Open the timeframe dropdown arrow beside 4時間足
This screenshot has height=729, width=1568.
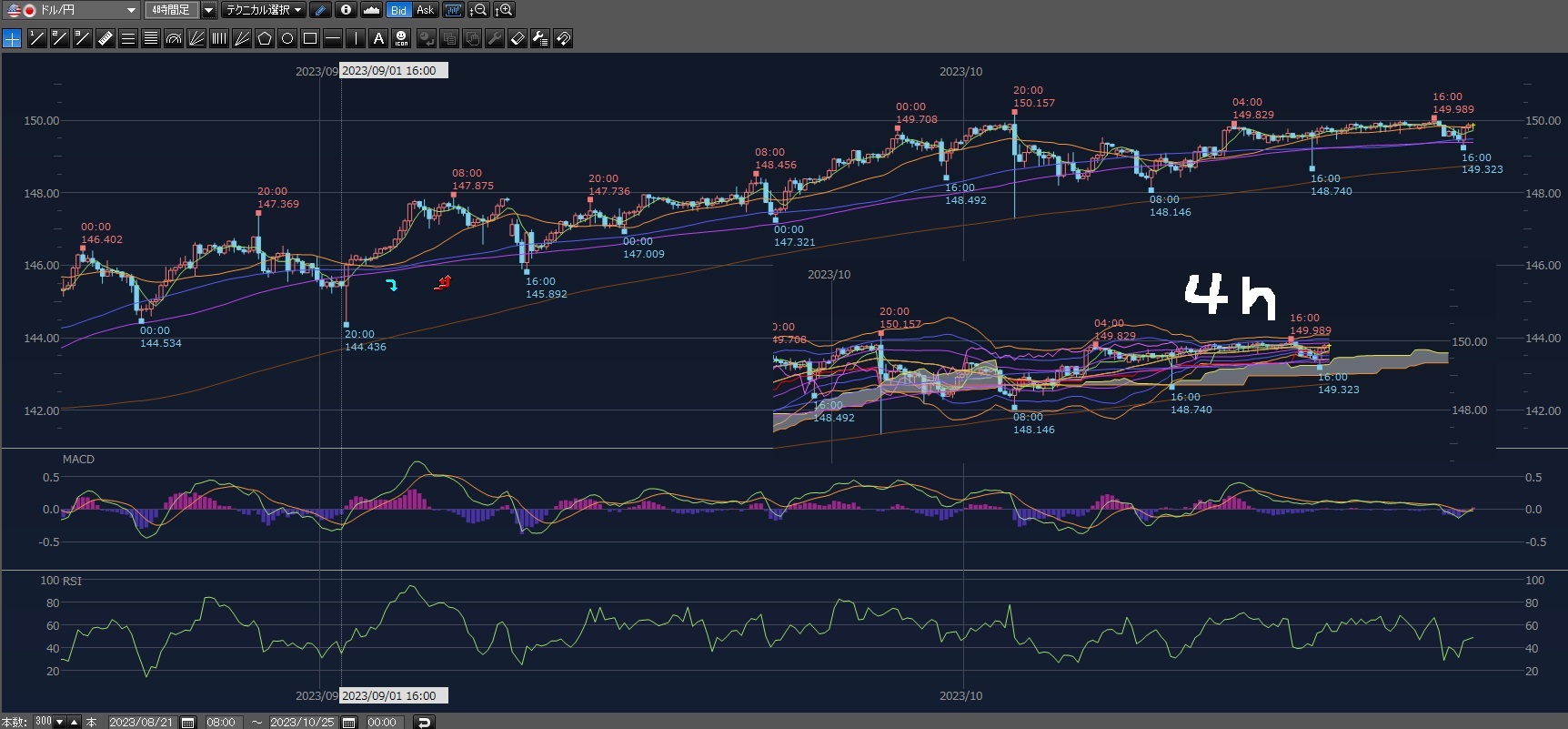point(208,10)
